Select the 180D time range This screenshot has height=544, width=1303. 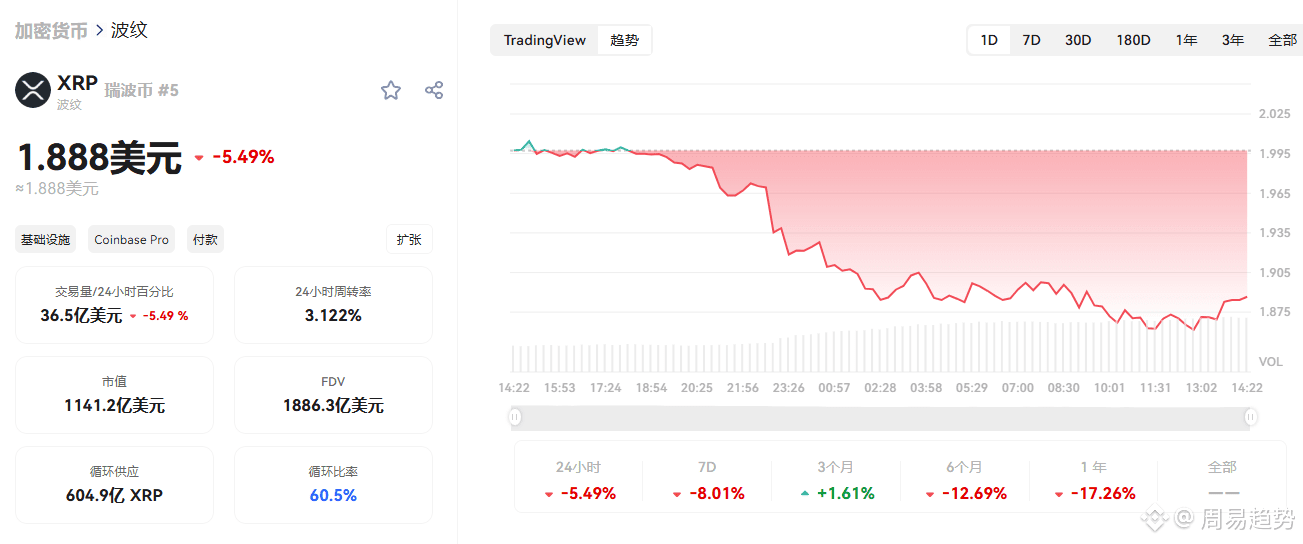[1133, 40]
